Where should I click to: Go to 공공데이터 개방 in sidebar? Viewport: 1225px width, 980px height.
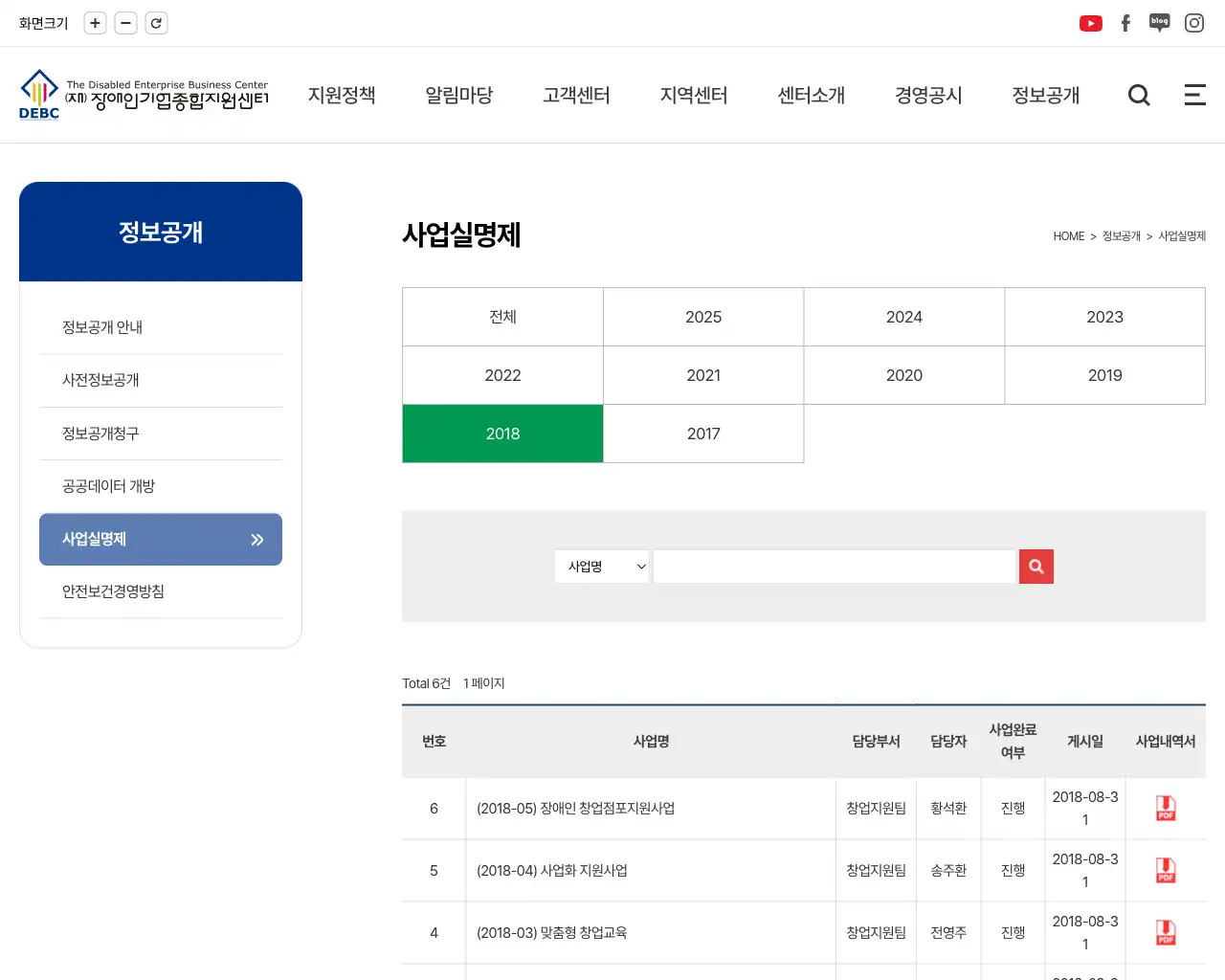[161, 486]
